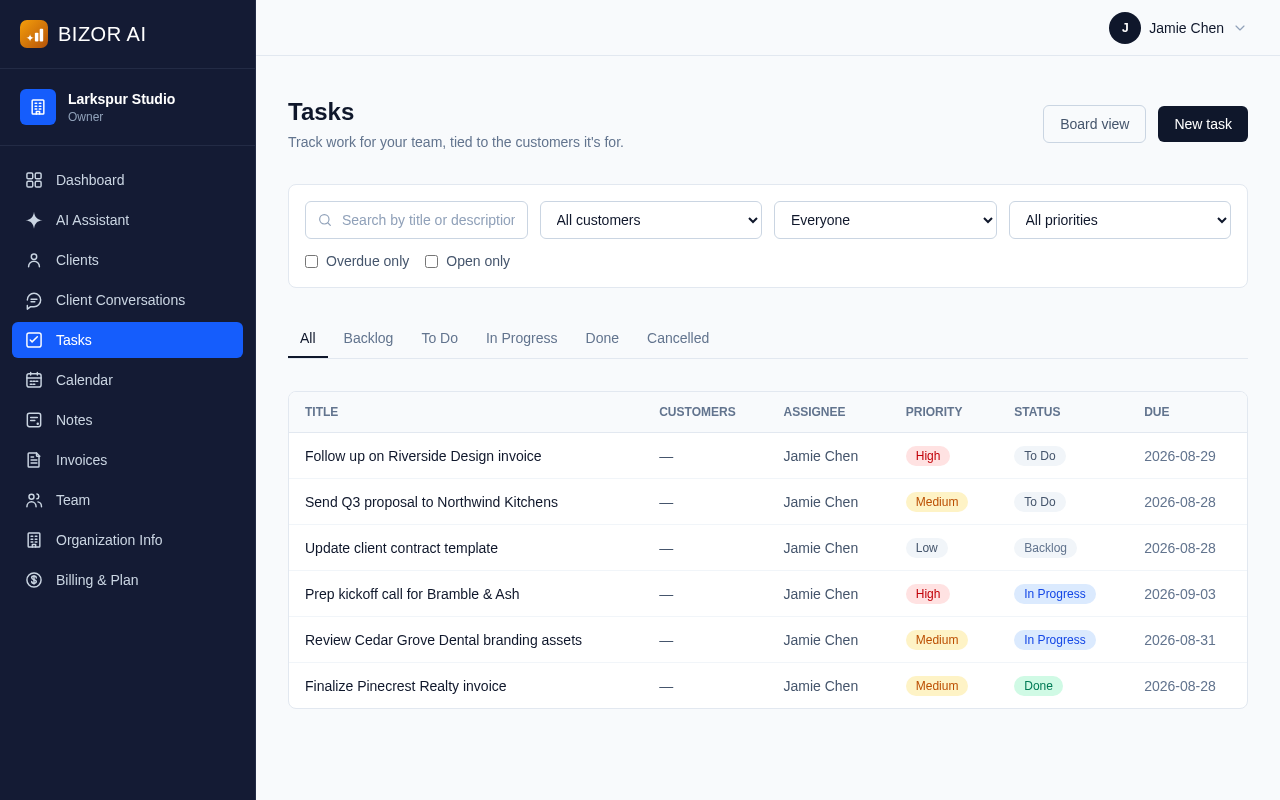Switch to the To Do tab
This screenshot has height=800, width=1280.
point(440,338)
